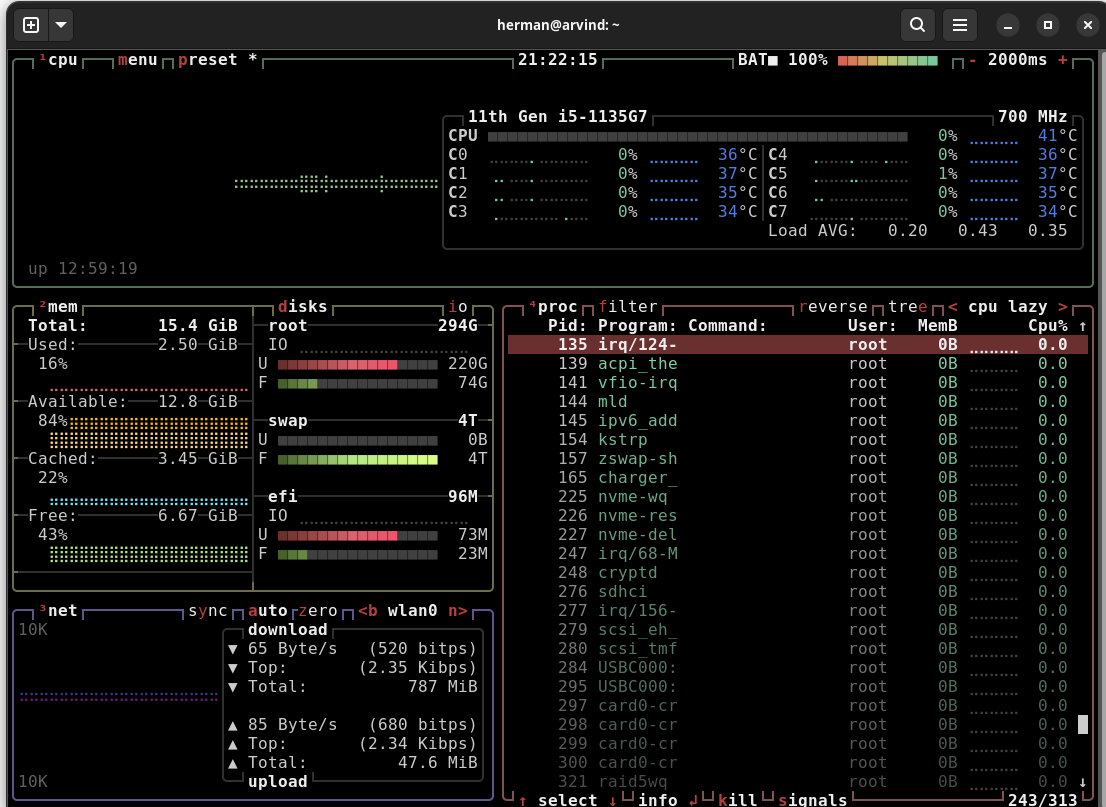This screenshot has width=1106, height=807.
Task: Click the Load AVG readout
Action: click(x=918, y=231)
